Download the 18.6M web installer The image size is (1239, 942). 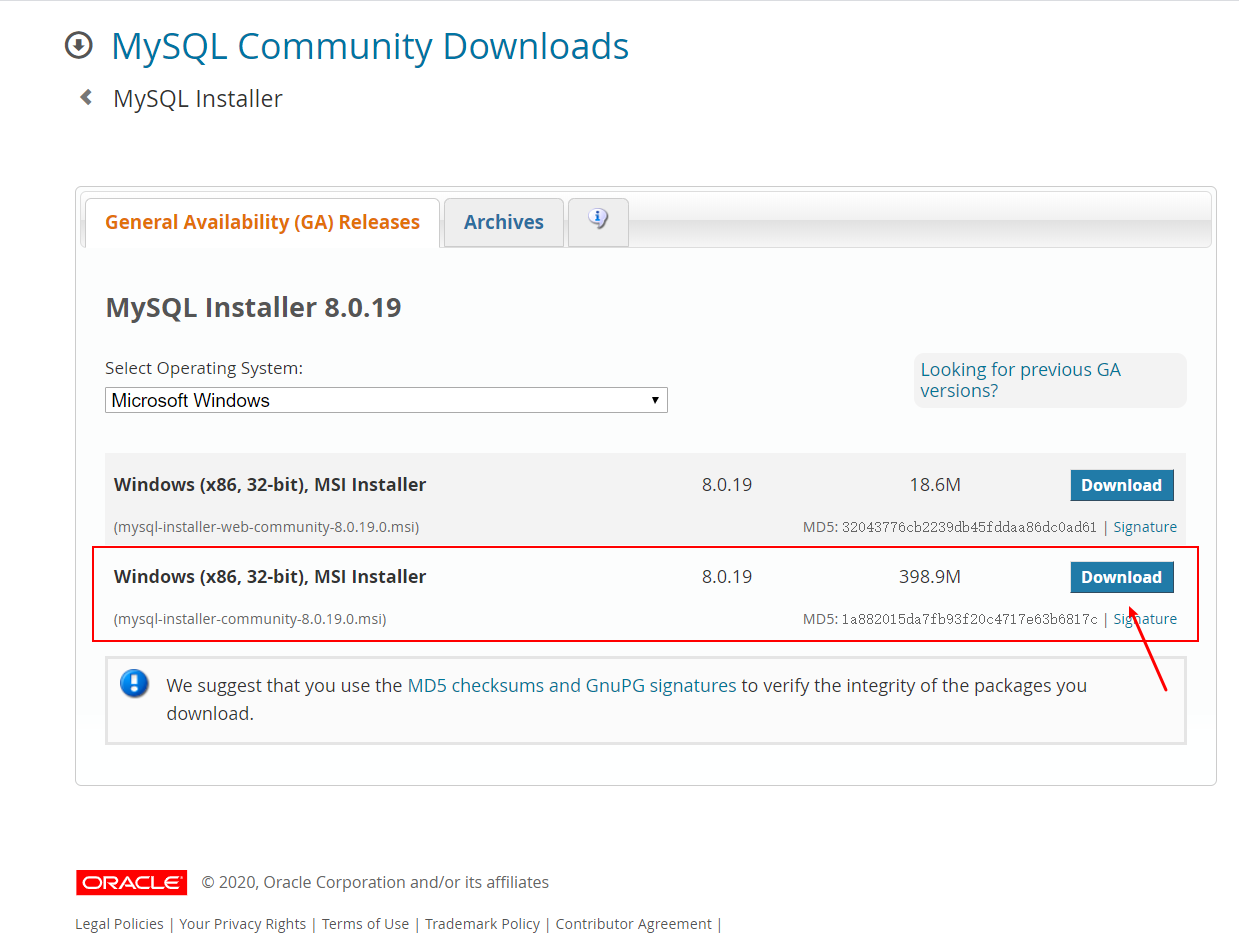[x=1121, y=485]
